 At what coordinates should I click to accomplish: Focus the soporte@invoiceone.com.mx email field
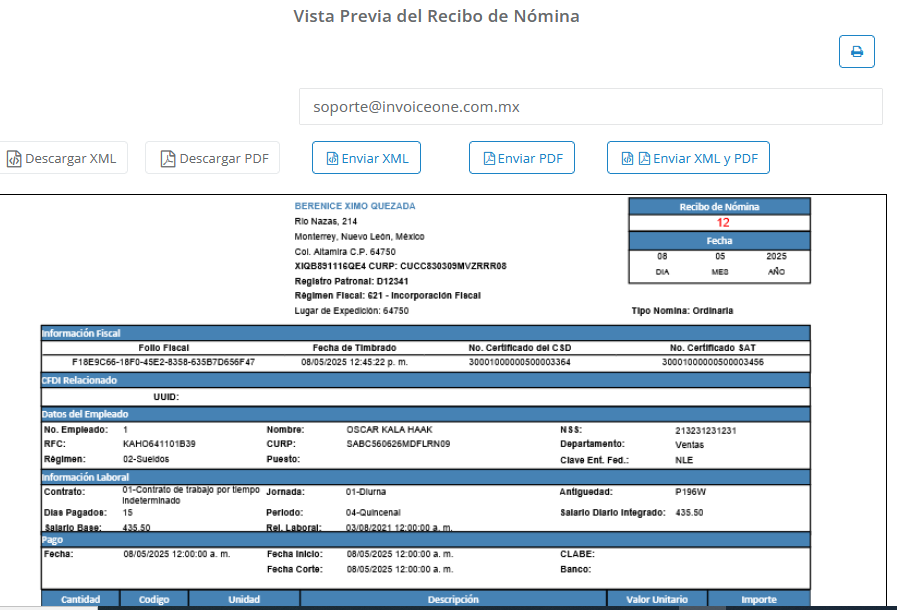[590, 107]
